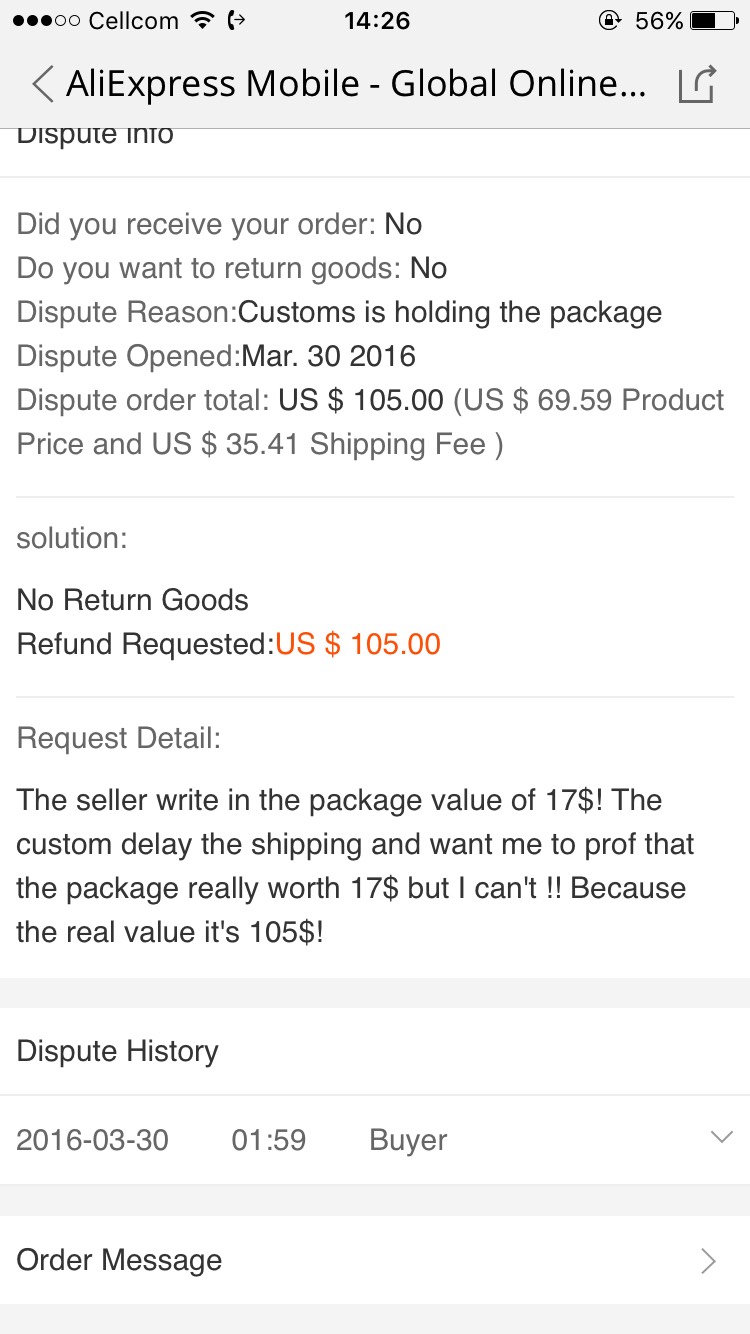
Task: Tap the signal strength dots
Action: [48, 21]
